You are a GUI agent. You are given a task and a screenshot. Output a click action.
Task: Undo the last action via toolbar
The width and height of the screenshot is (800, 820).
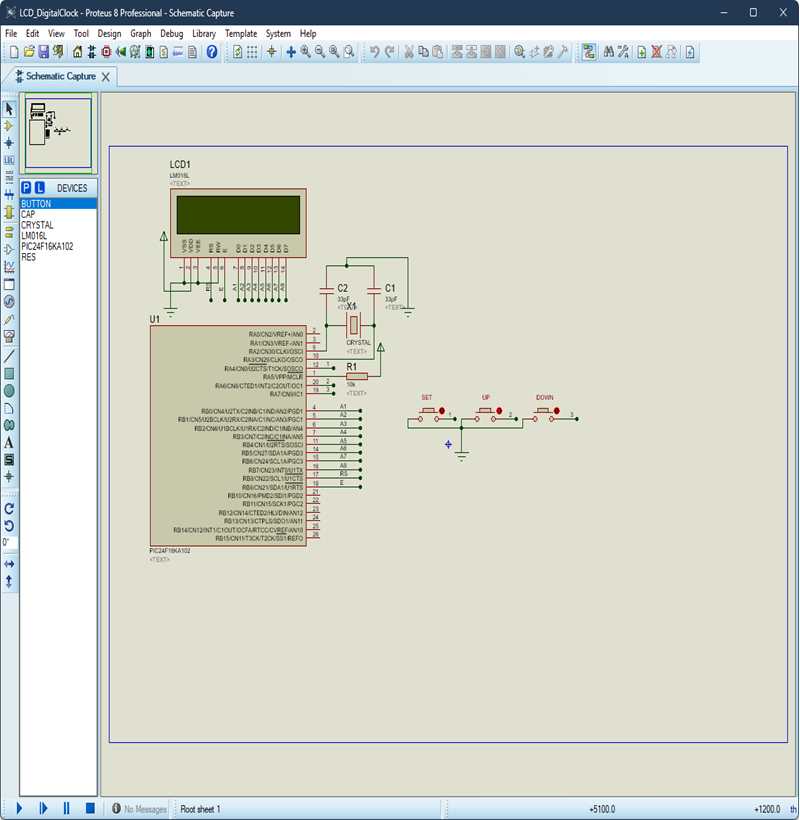click(x=374, y=51)
